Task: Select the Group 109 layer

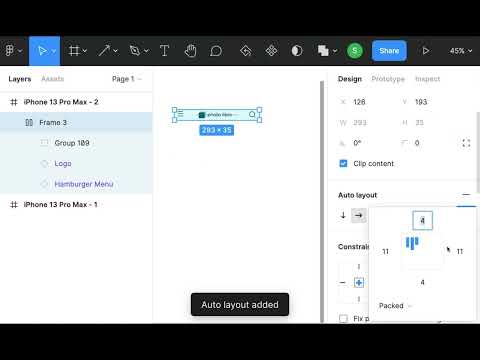Action: click(x=76, y=143)
